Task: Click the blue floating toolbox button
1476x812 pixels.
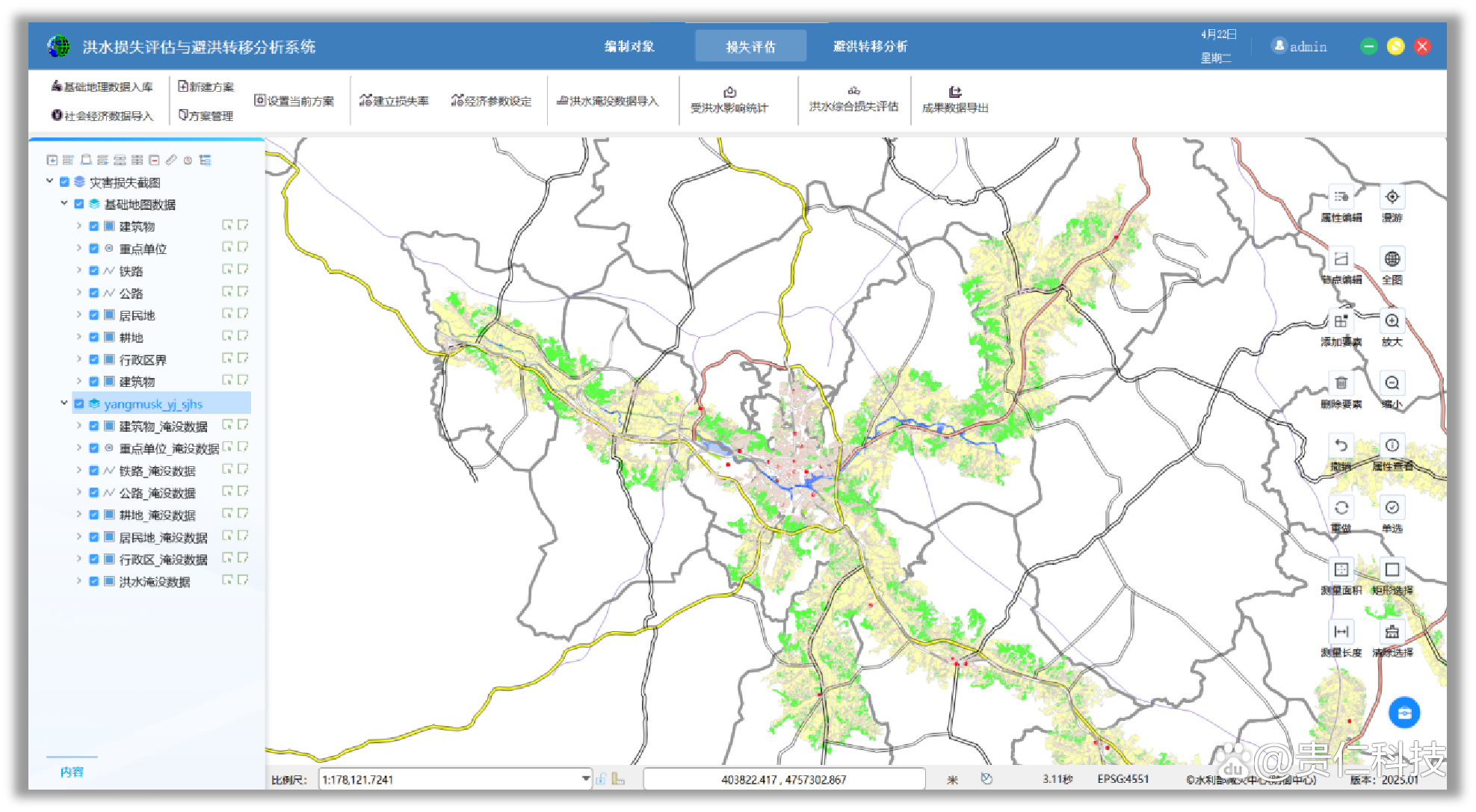Action: point(1404,713)
